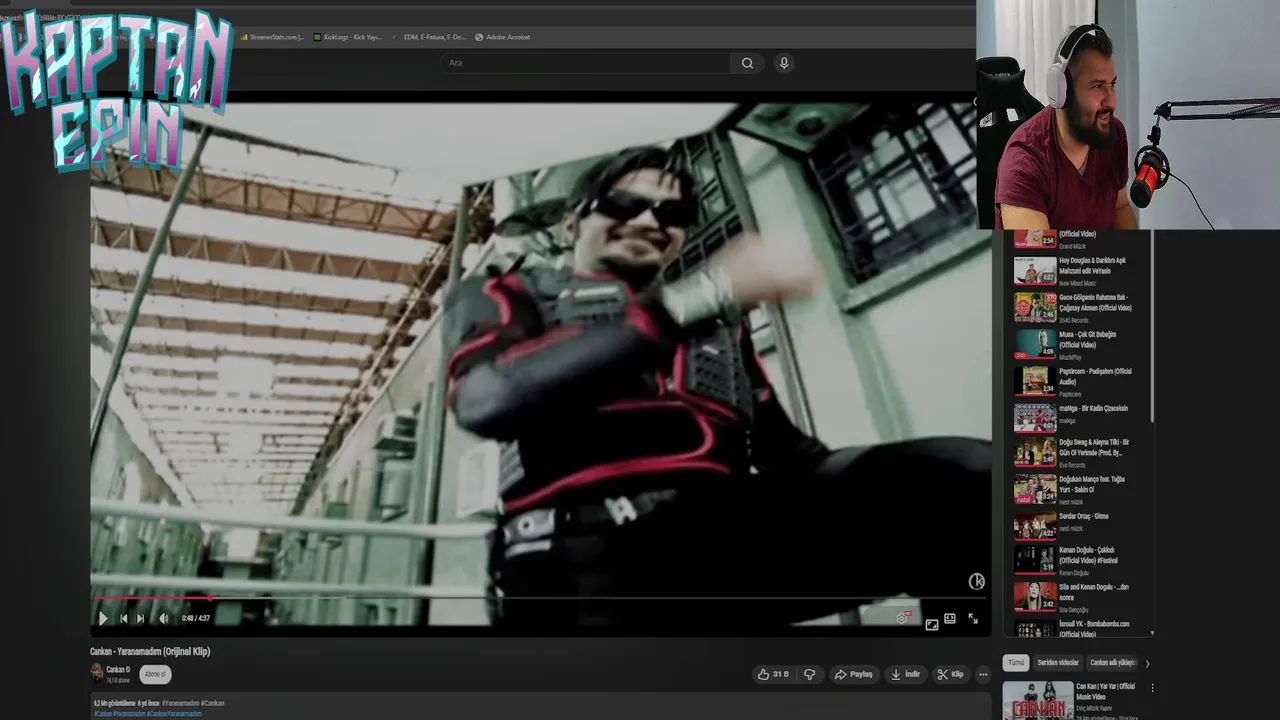Create a clip with Klip button
Viewport: 1280px width, 720px height.
[x=950, y=674]
